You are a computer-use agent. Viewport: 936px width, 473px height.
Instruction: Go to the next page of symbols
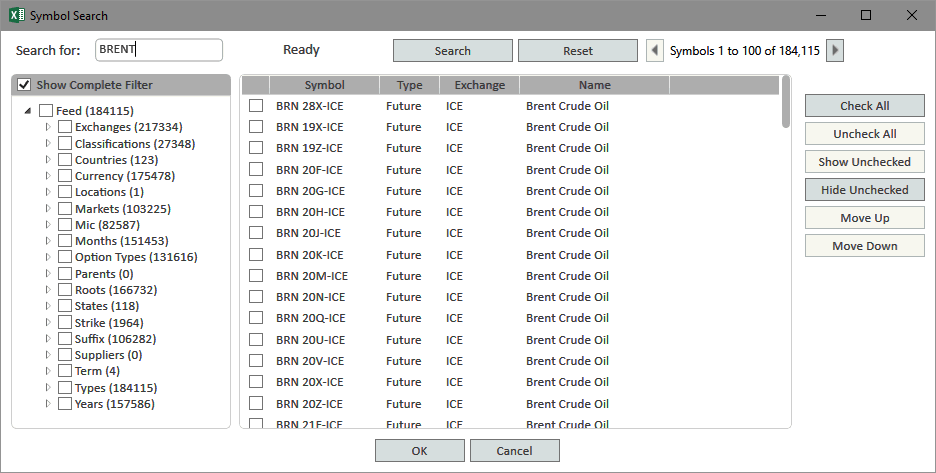tap(835, 51)
